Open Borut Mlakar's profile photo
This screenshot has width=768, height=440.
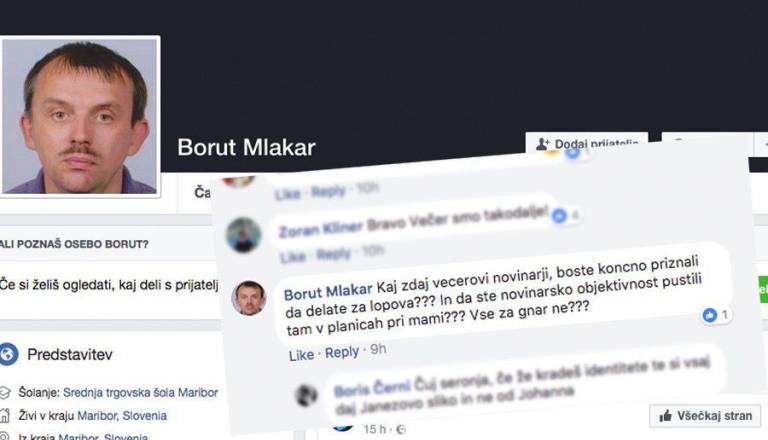[x=80, y=116]
